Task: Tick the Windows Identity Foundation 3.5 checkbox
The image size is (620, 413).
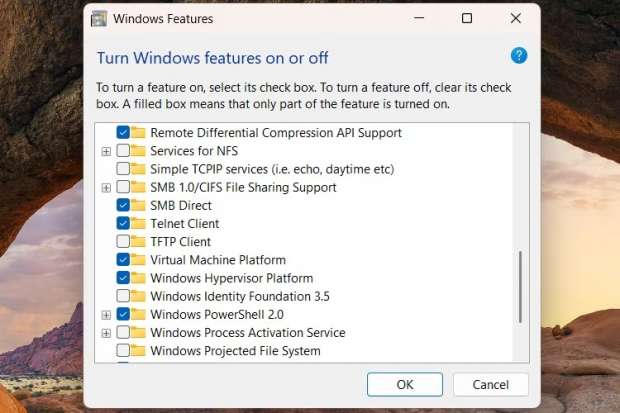Action: click(x=123, y=296)
